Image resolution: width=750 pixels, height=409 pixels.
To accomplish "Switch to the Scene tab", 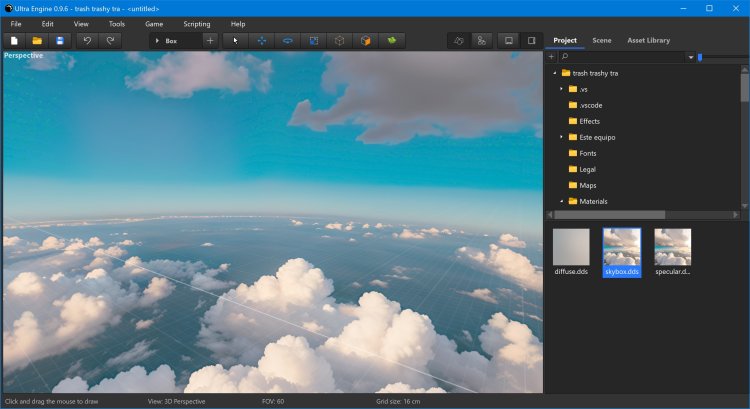I will coord(602,40).
